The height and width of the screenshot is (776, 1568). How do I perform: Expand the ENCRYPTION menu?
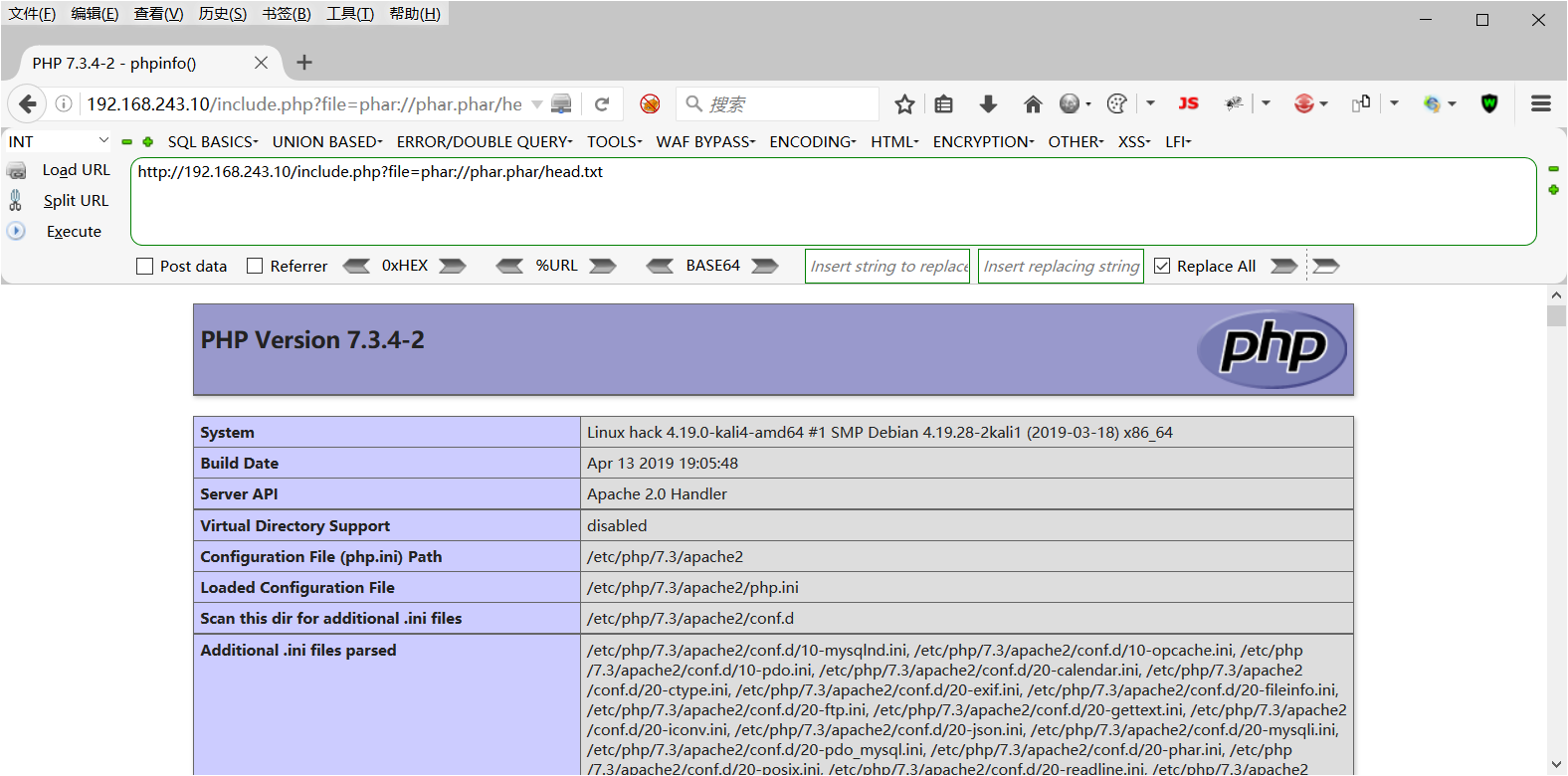[x=984, y=141]
